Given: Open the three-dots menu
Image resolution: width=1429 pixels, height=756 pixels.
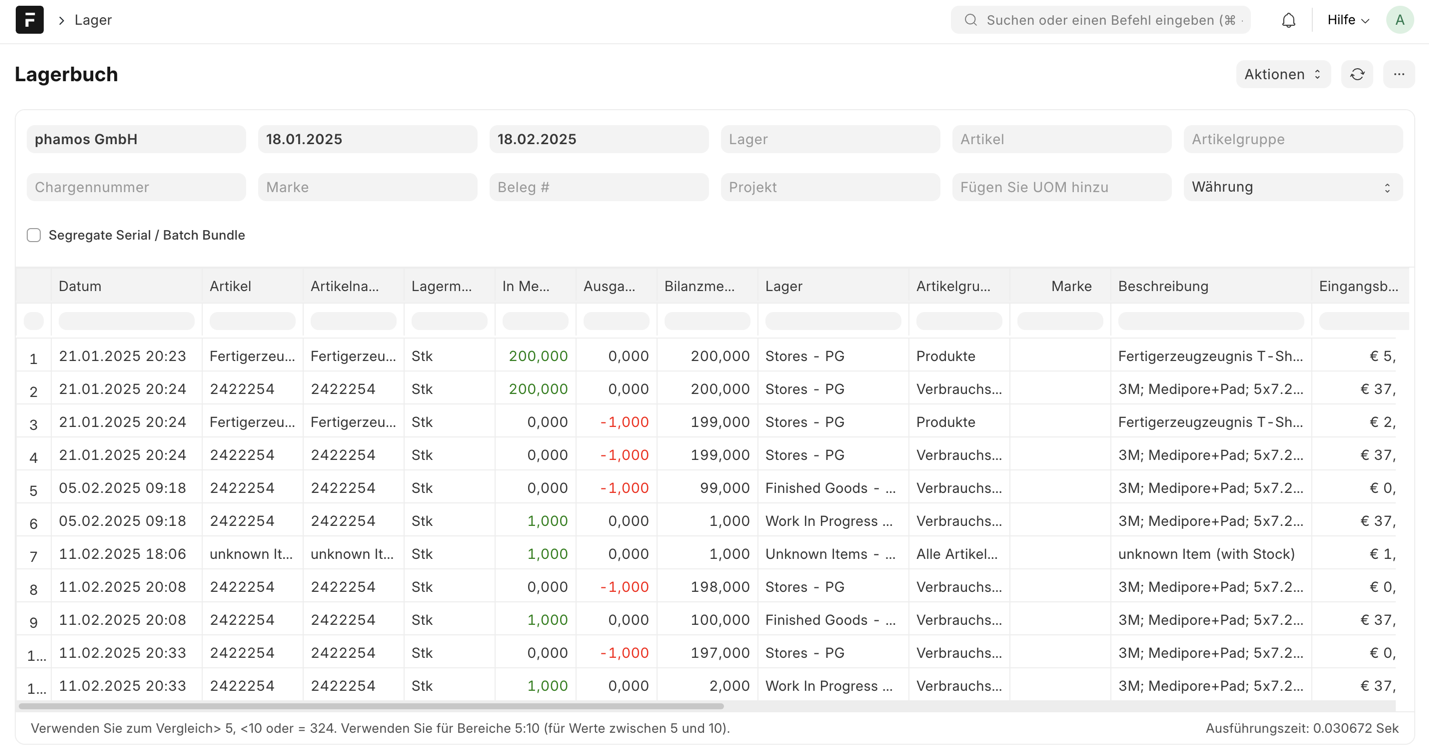Looking at the screenshot, I should (1399, 74).
